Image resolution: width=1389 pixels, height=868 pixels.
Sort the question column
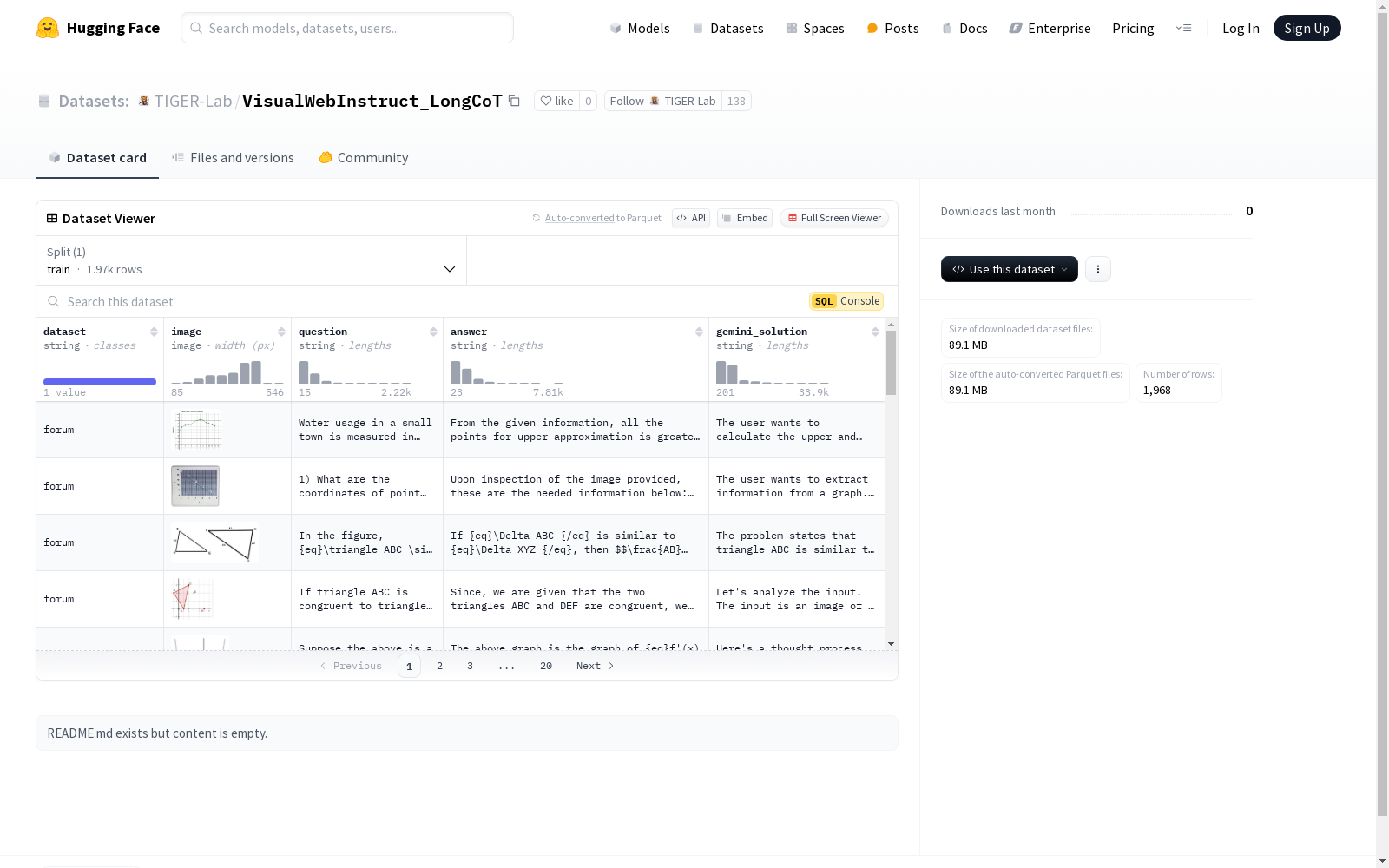point(433,332)
